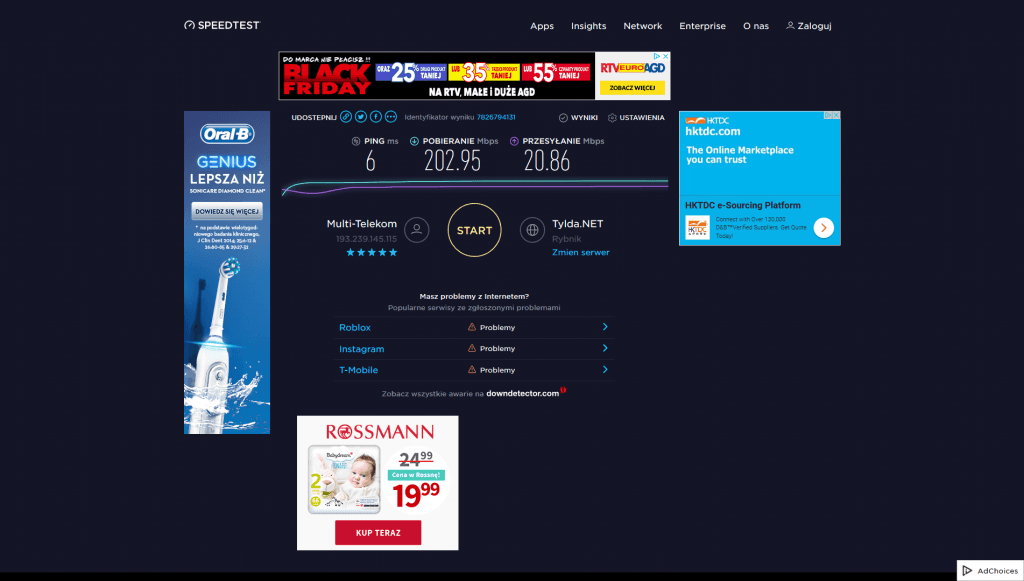Click the IP address 193.239.145.115
This screenshot has height=581, width=1024.
click(366, 239)
